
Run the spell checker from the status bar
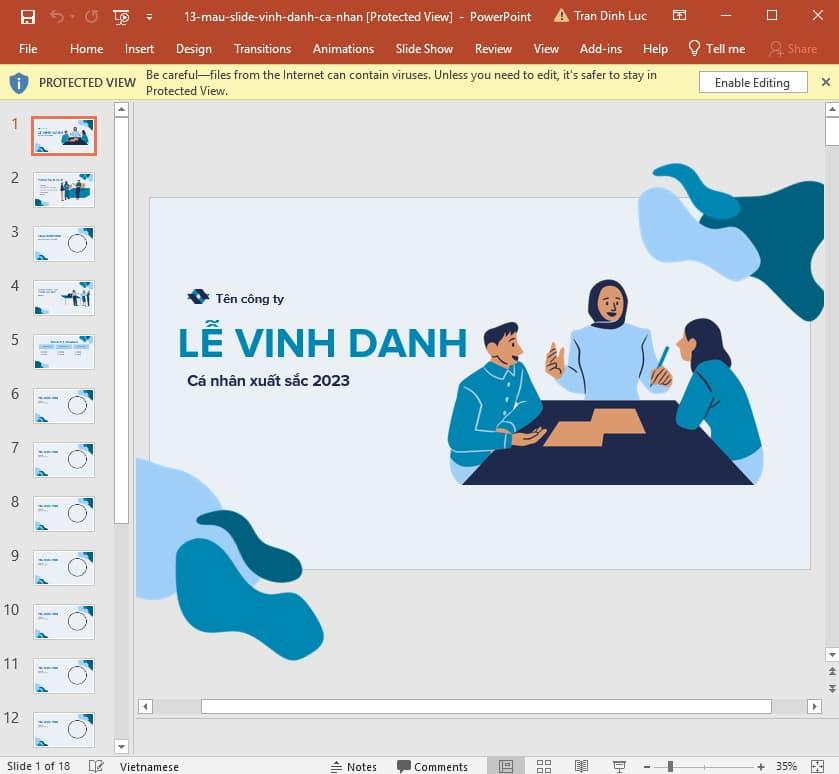pyautogui.click(x=96, y=765)
